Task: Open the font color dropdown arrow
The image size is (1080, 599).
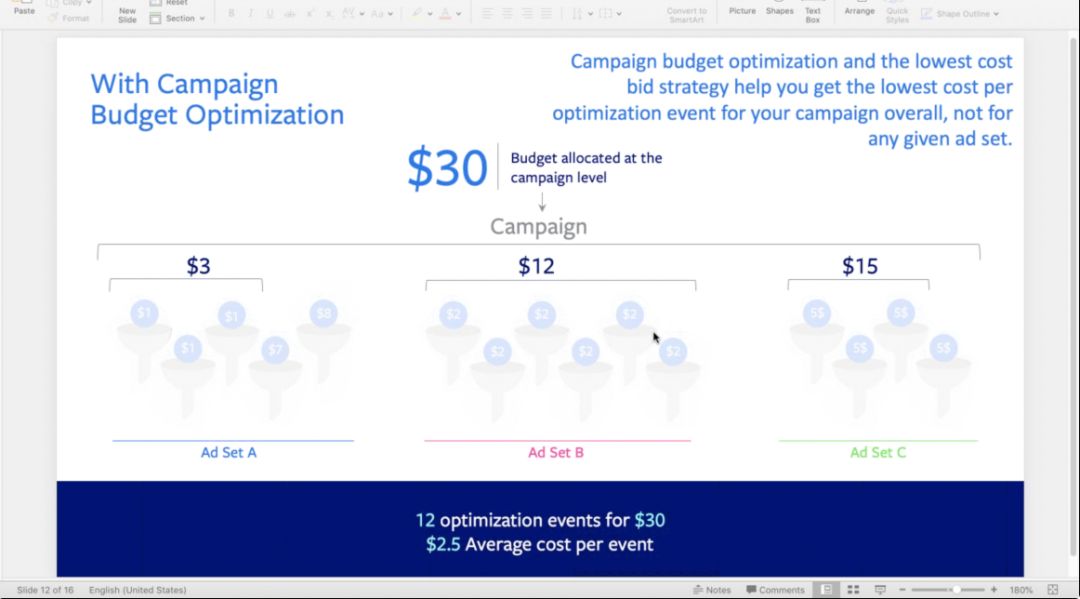Action: click(x=459, y=14)
